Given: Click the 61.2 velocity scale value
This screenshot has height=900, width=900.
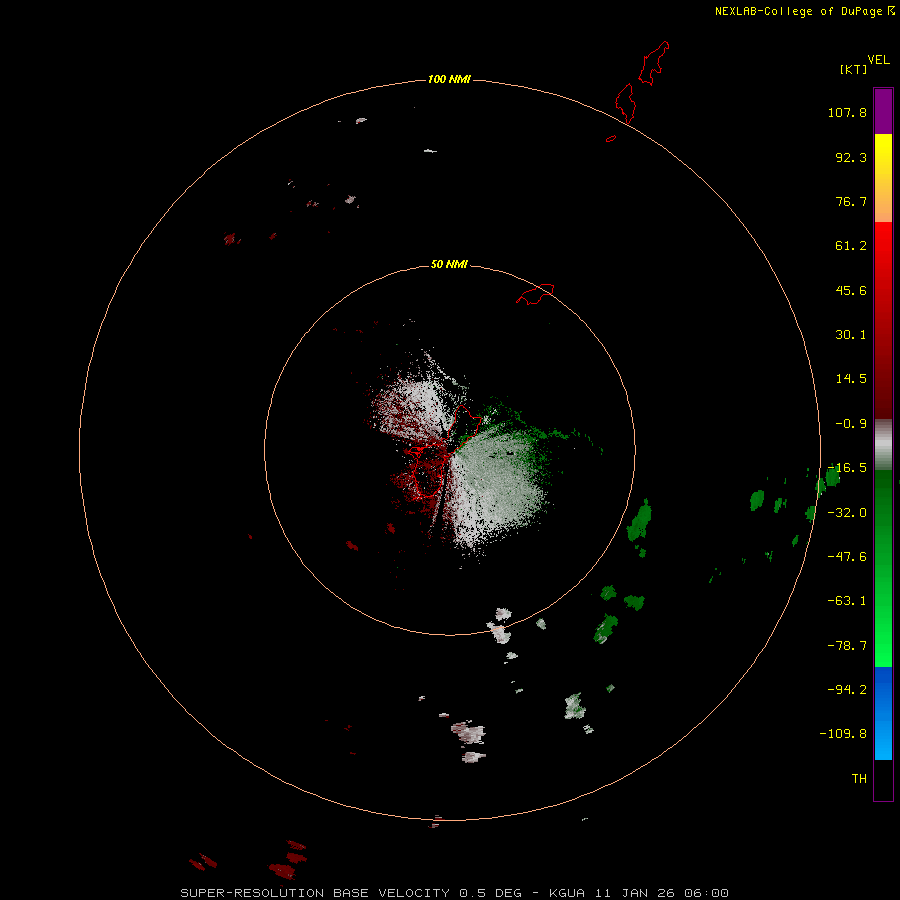Looking at the screenshot, I should [x=851, y=246].
